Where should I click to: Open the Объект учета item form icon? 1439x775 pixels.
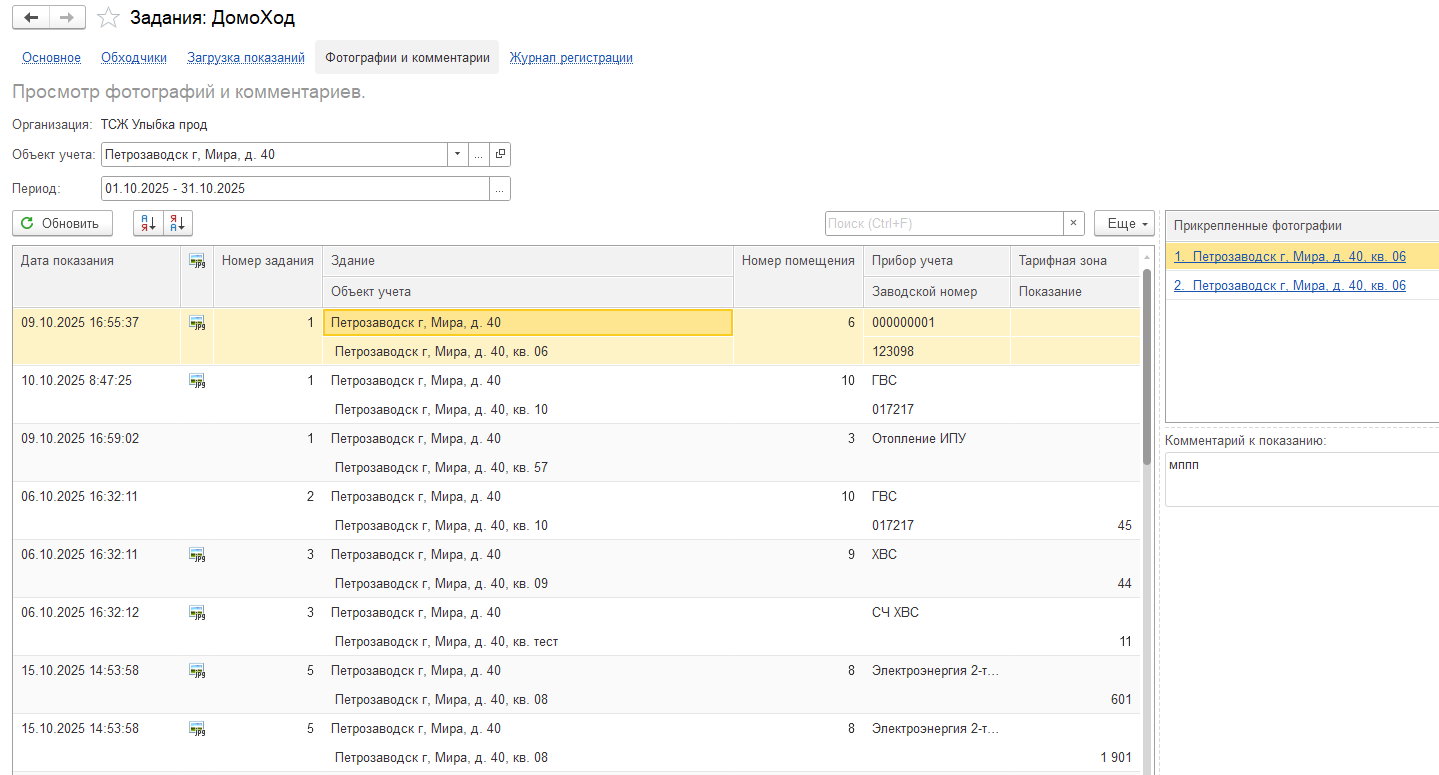pyautogui.click(x=501, y=155)
